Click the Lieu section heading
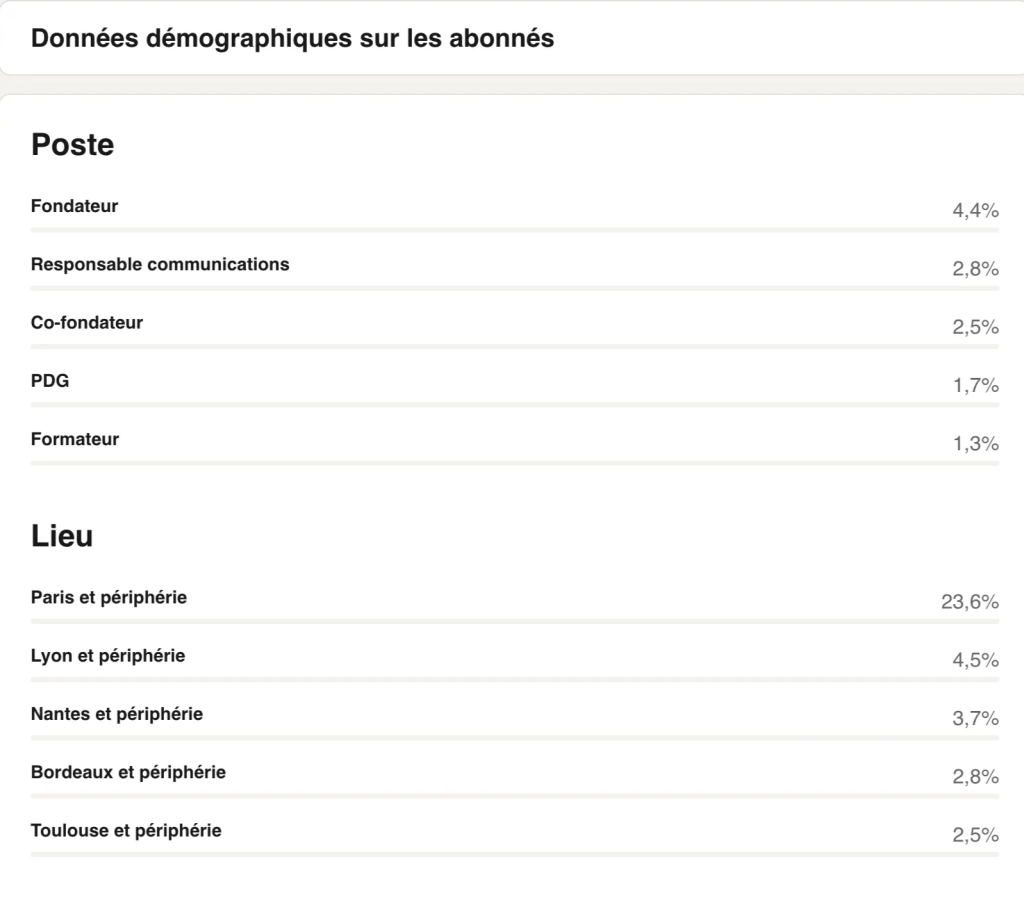 [x=62, y=536]
